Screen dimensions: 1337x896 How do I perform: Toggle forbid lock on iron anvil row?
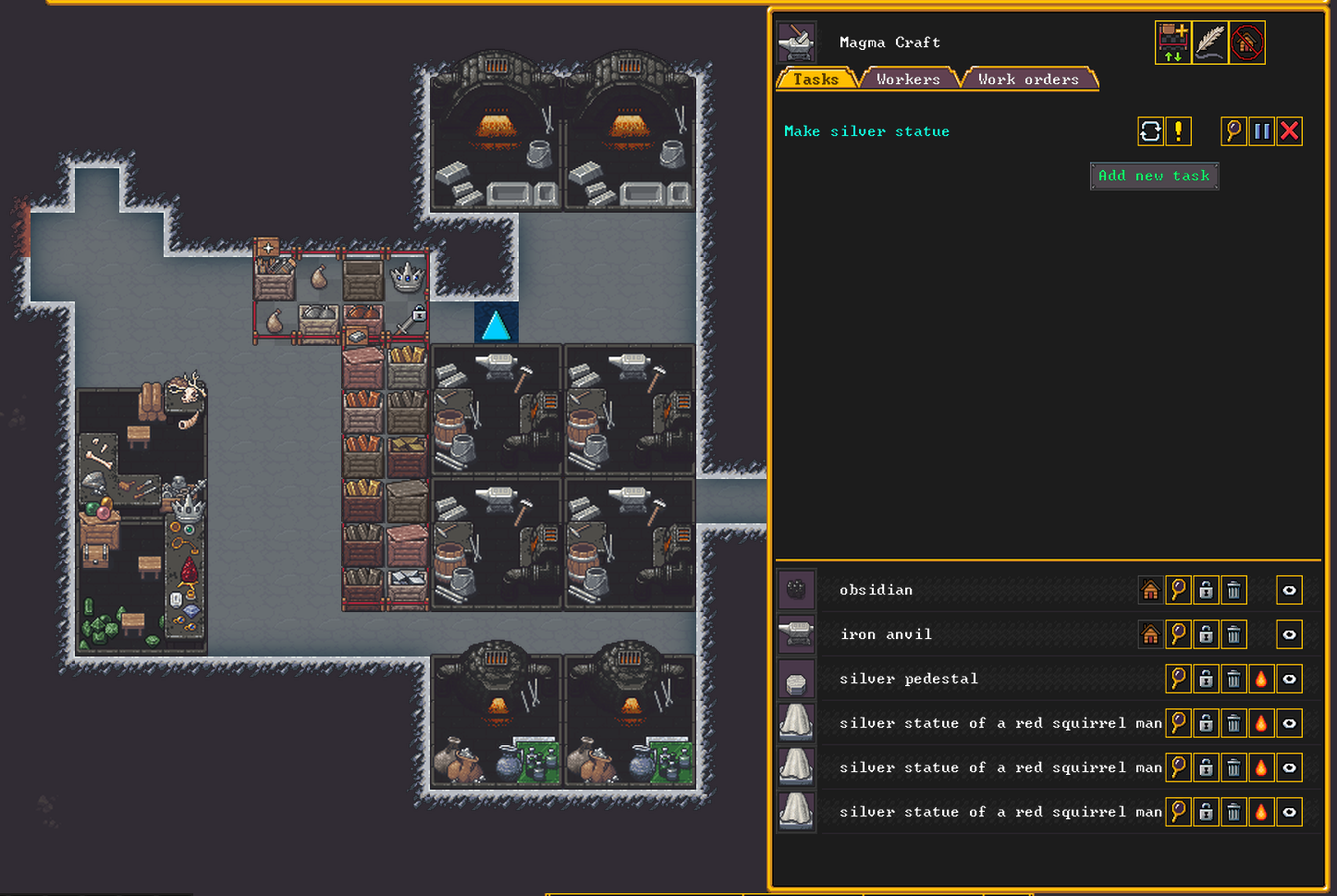(1206, 634)
